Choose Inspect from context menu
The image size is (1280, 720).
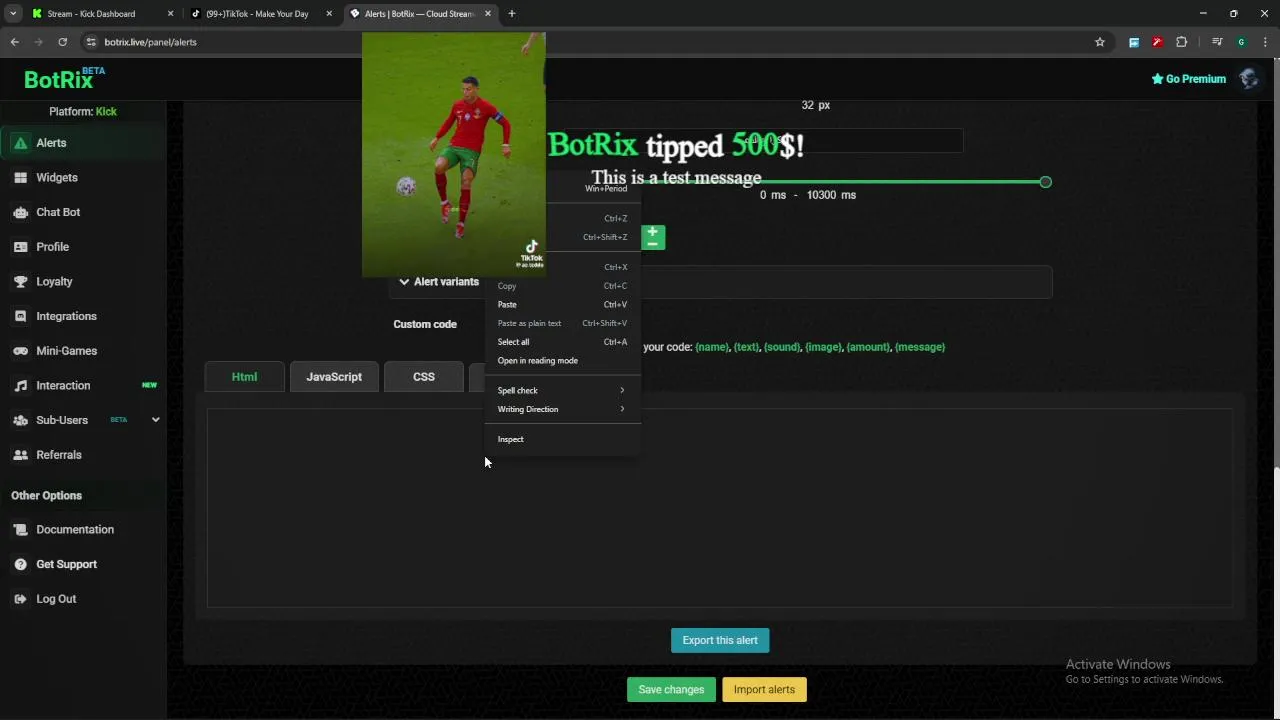562,439
